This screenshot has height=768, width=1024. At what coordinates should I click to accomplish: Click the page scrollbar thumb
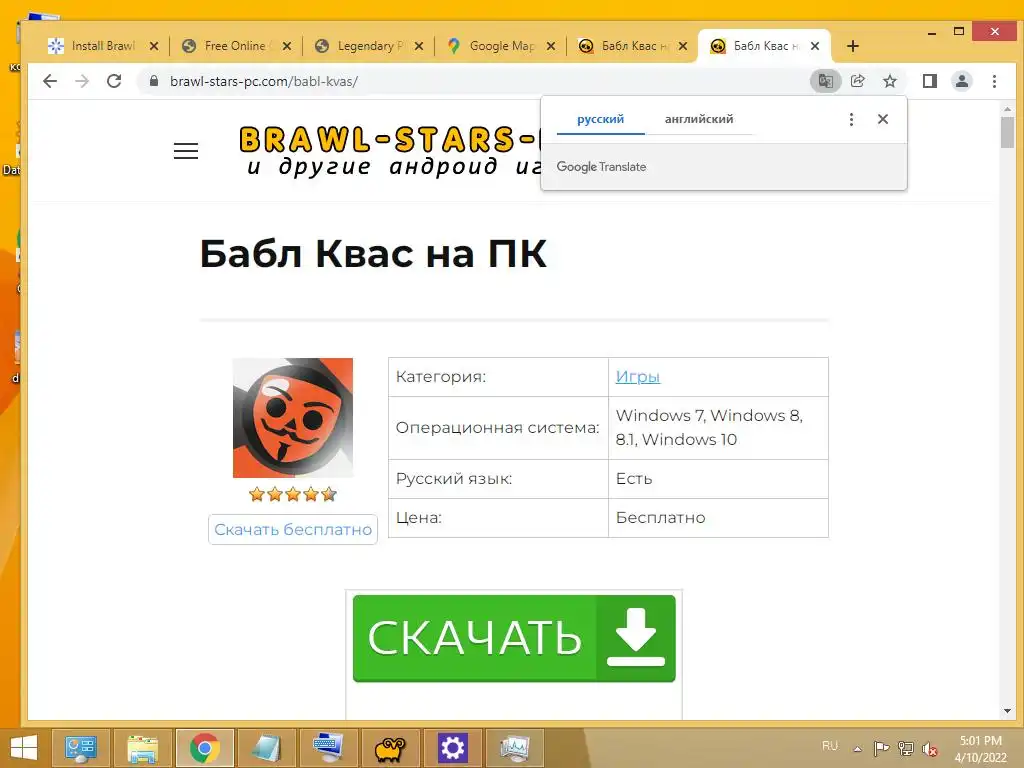1006,133
